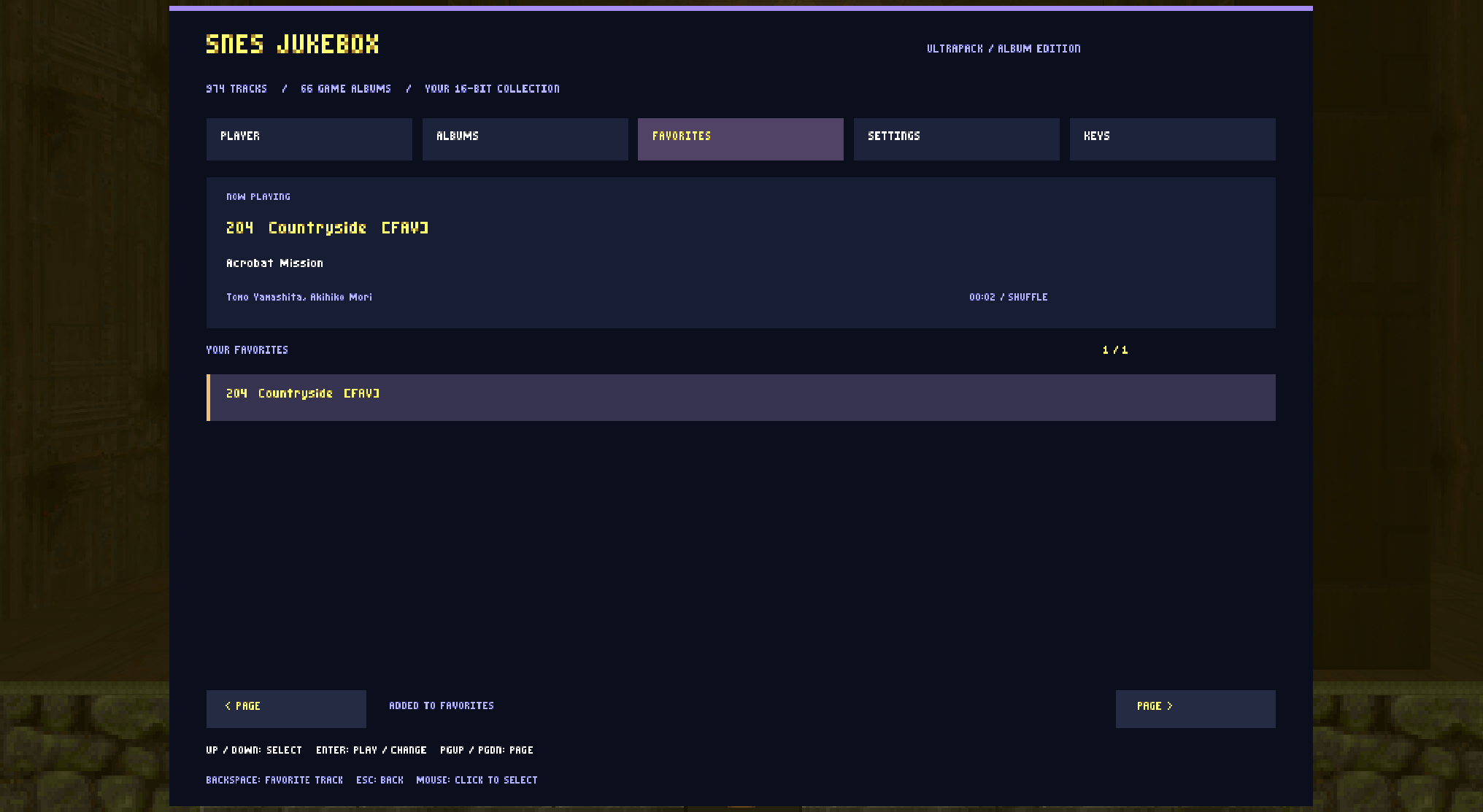The image size is (1483, 812).
Task: Select the Favorites tab
Action: (741, 139)
